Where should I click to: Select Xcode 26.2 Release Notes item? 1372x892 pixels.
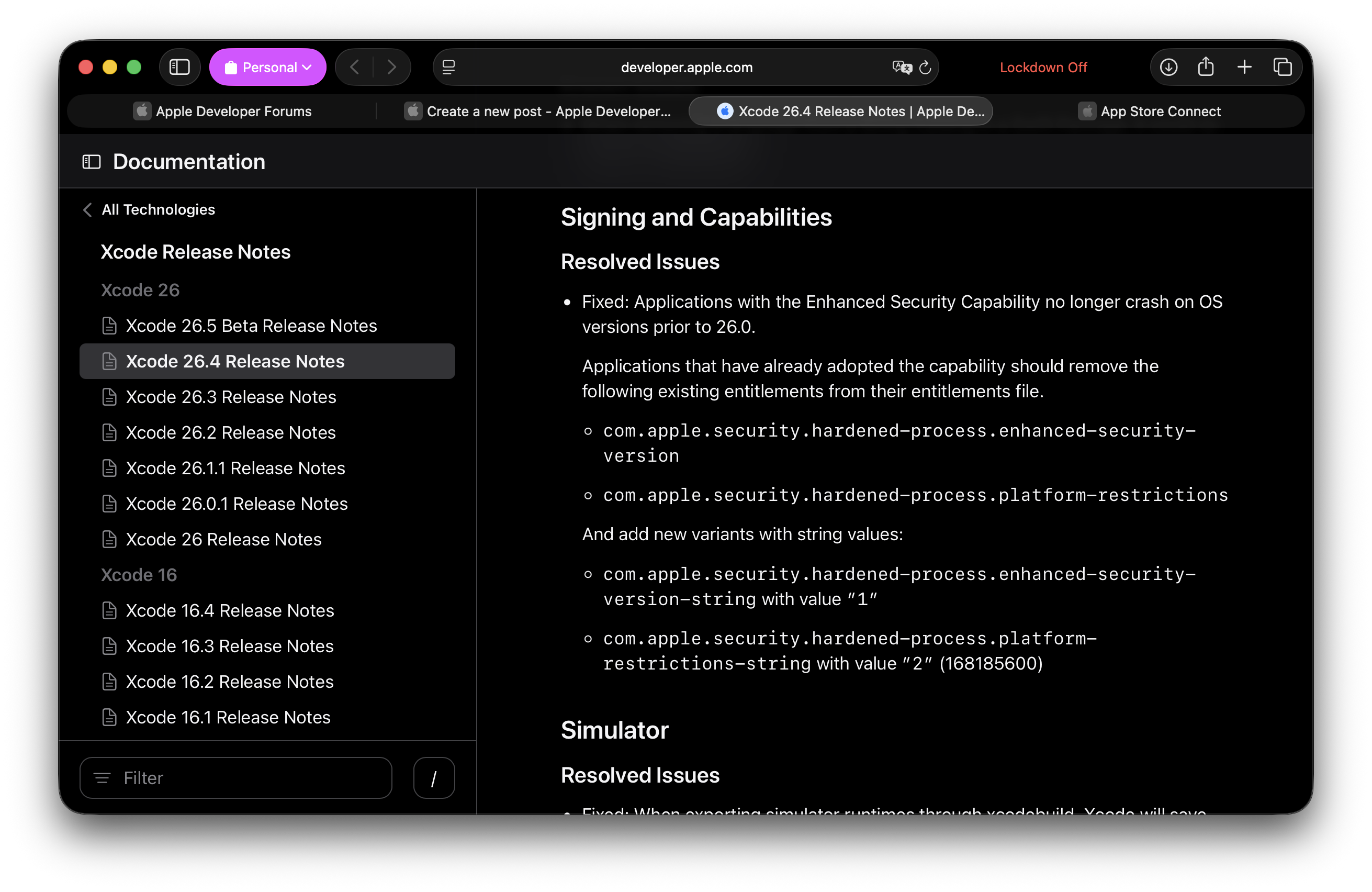point(231,432)
